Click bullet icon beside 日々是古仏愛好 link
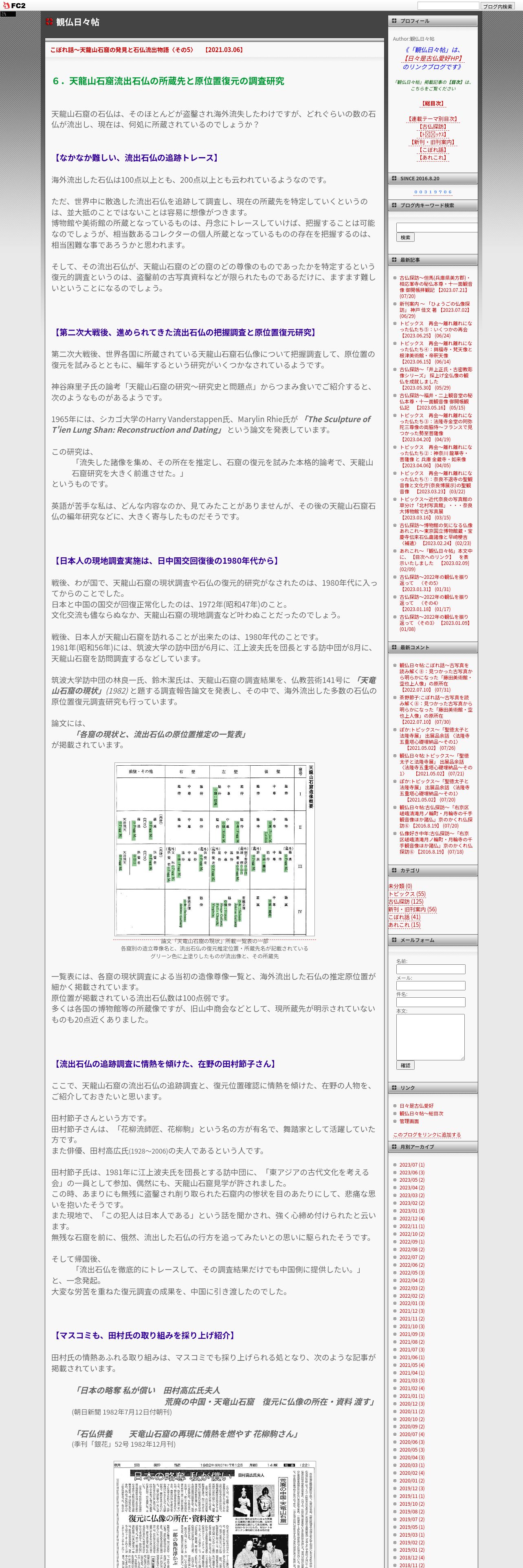 pos(395,1106)
